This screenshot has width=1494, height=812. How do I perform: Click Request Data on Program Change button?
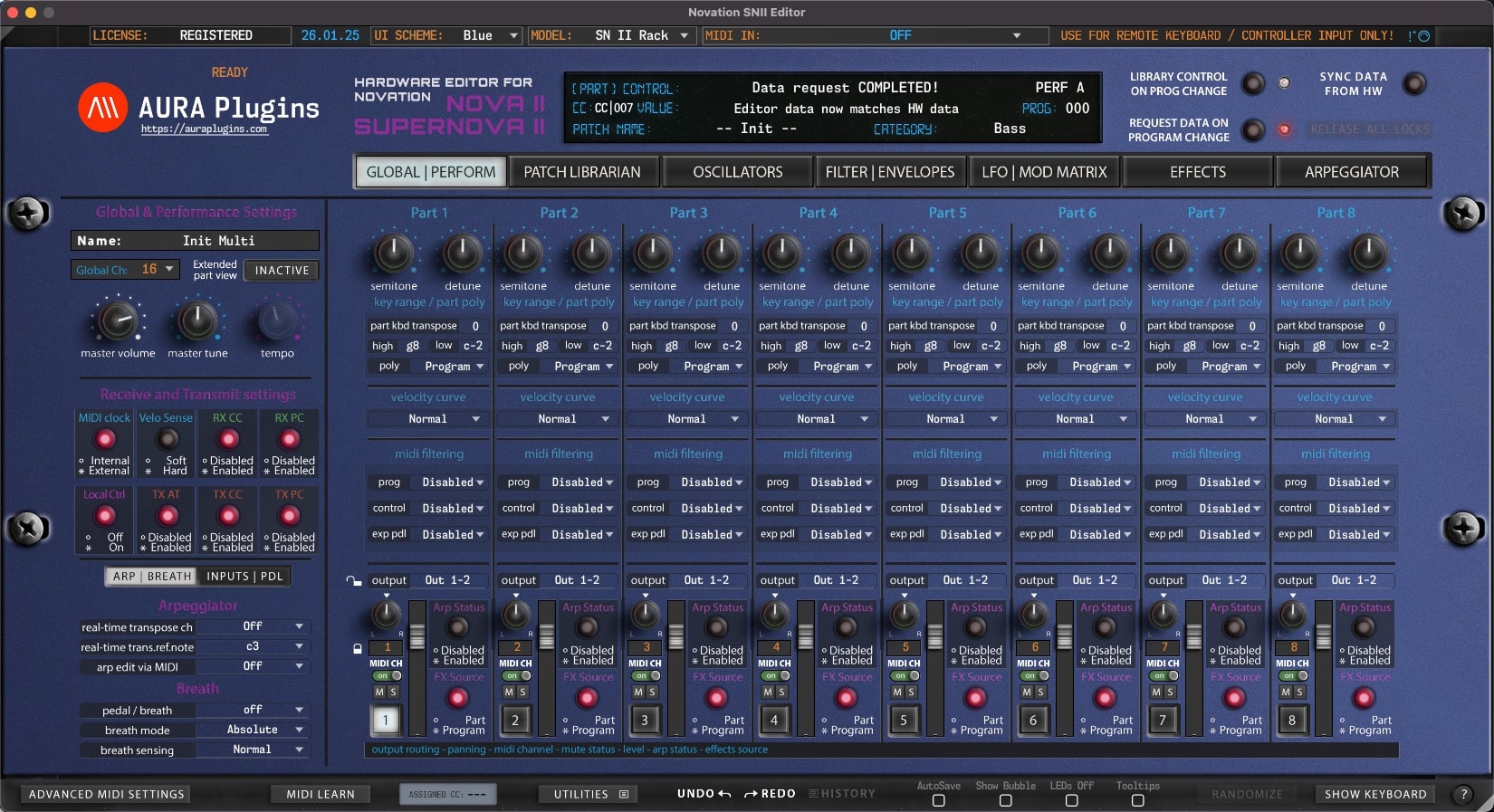click(x=1253, y=130)
